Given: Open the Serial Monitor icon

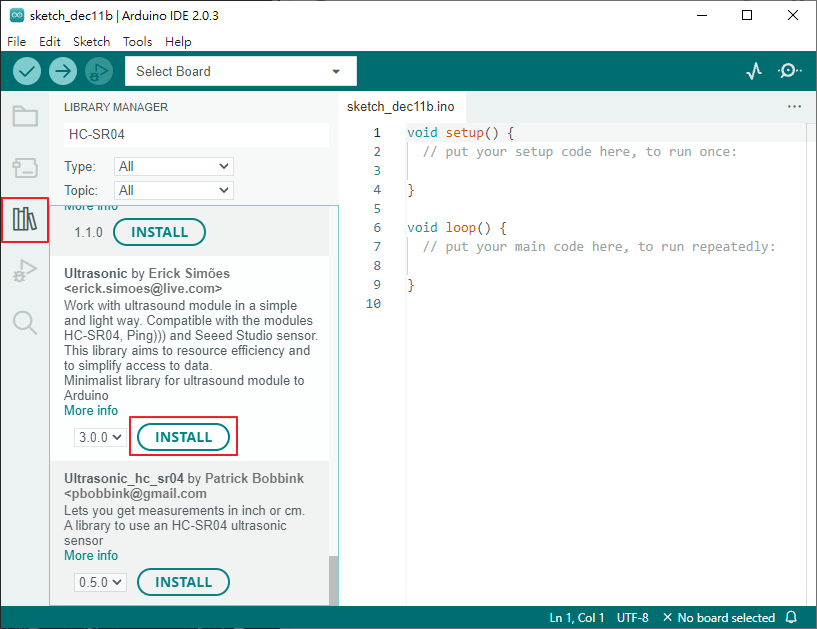Looking at the screenshot, I should pos(789,71).
